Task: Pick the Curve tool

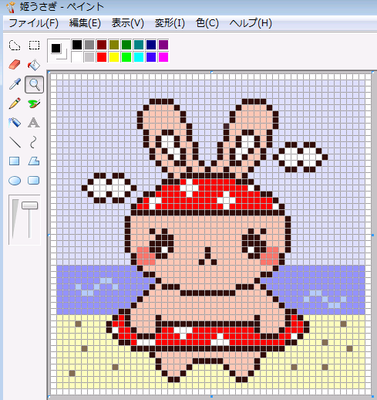Action: 33,142
